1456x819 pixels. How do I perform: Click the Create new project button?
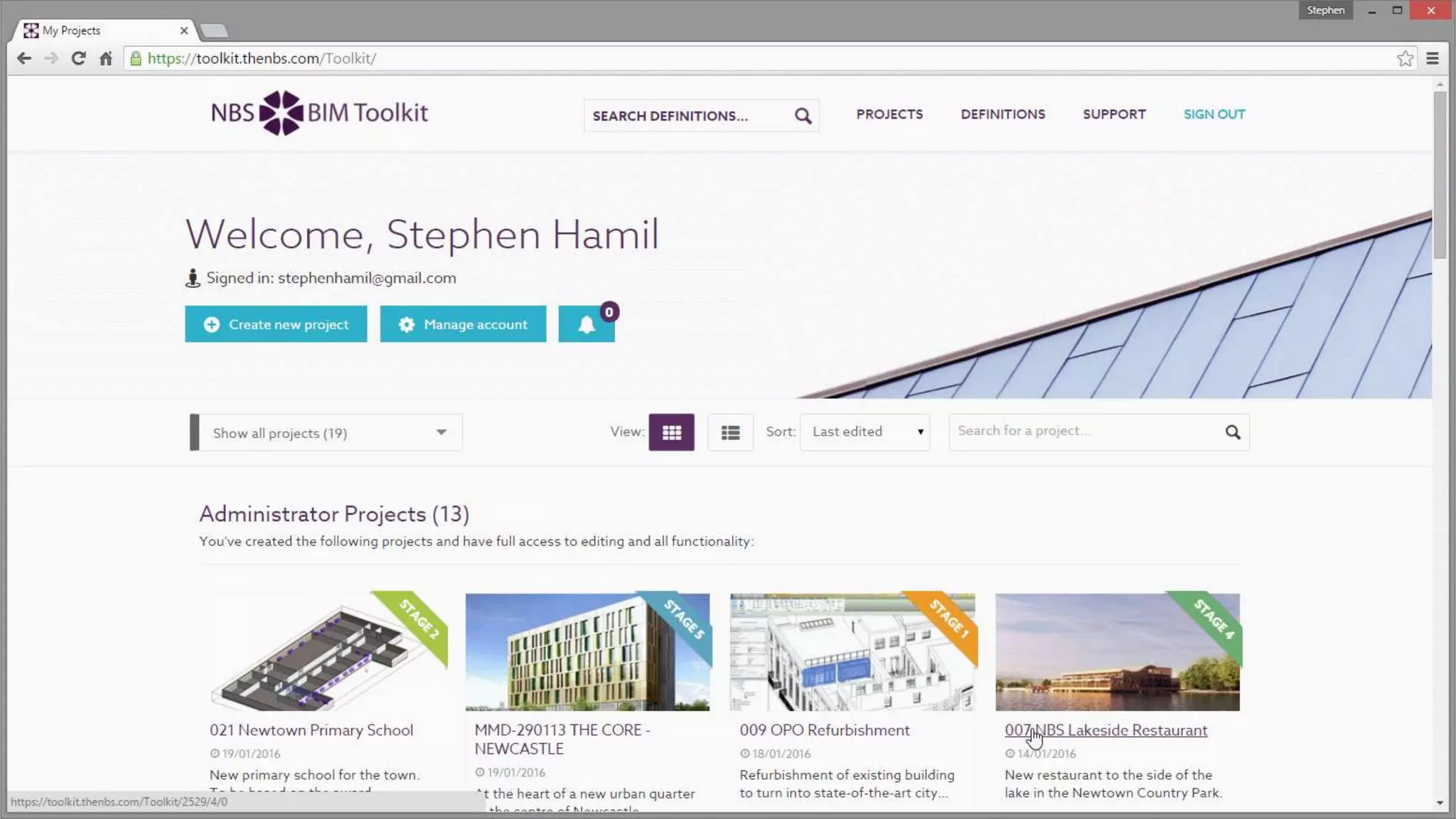[276, 325]
